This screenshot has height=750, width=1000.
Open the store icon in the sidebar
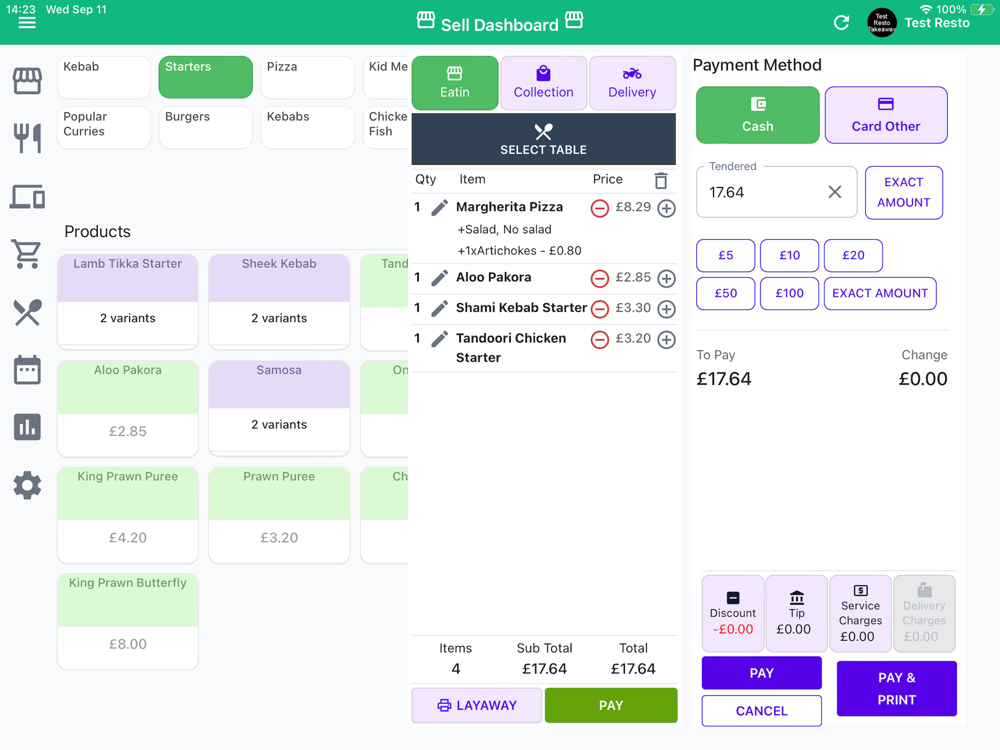coord(27,81)
